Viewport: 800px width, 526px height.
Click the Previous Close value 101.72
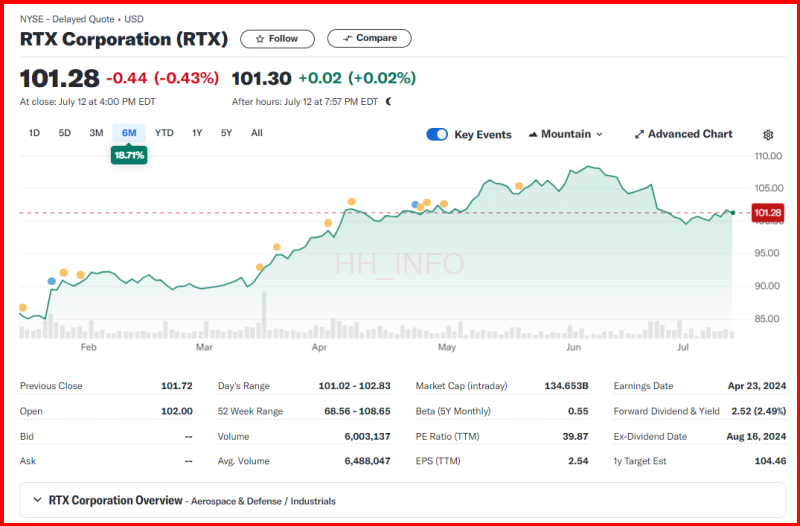[177, 386]
